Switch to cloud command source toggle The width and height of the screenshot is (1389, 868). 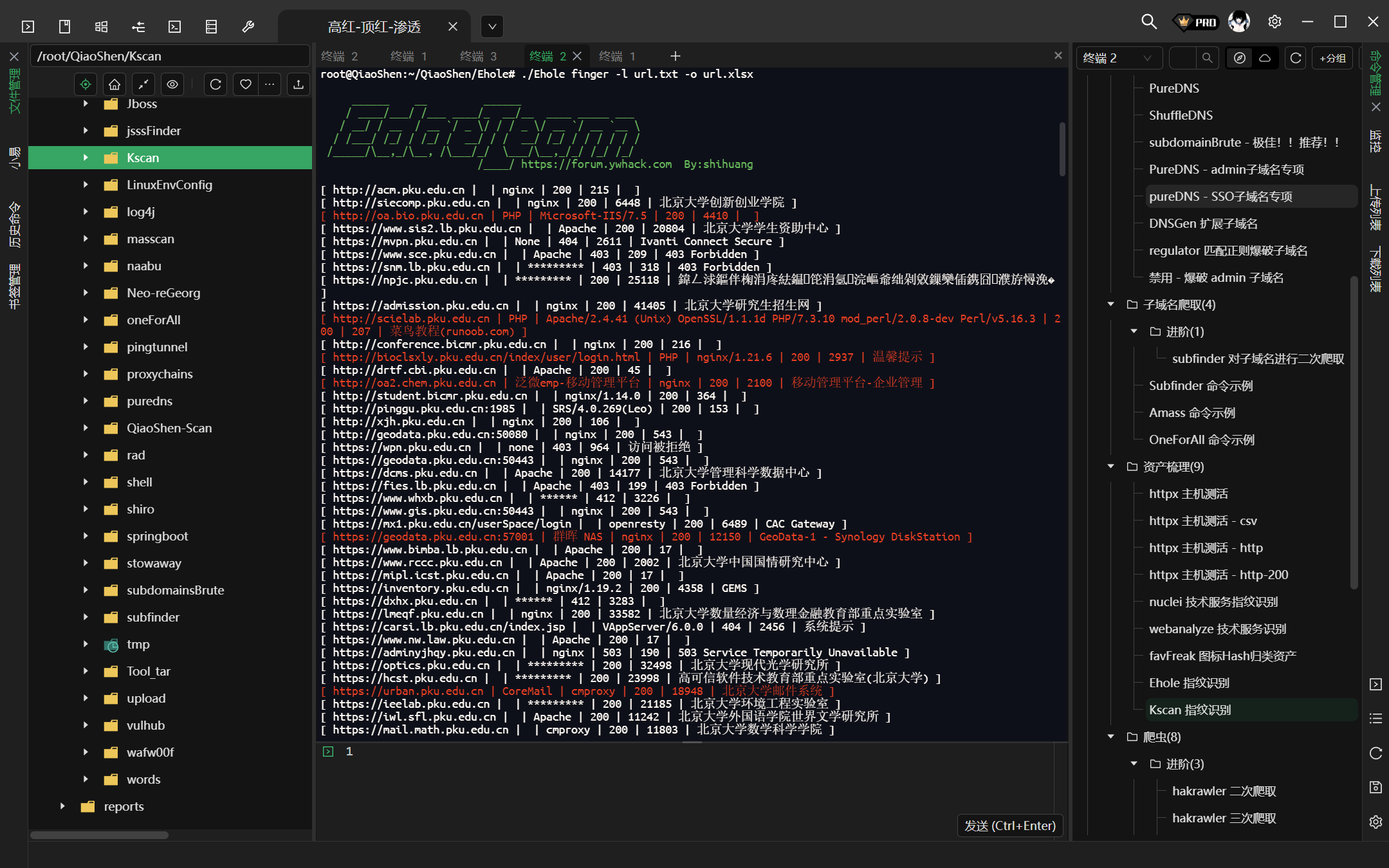pos(1265,58)
